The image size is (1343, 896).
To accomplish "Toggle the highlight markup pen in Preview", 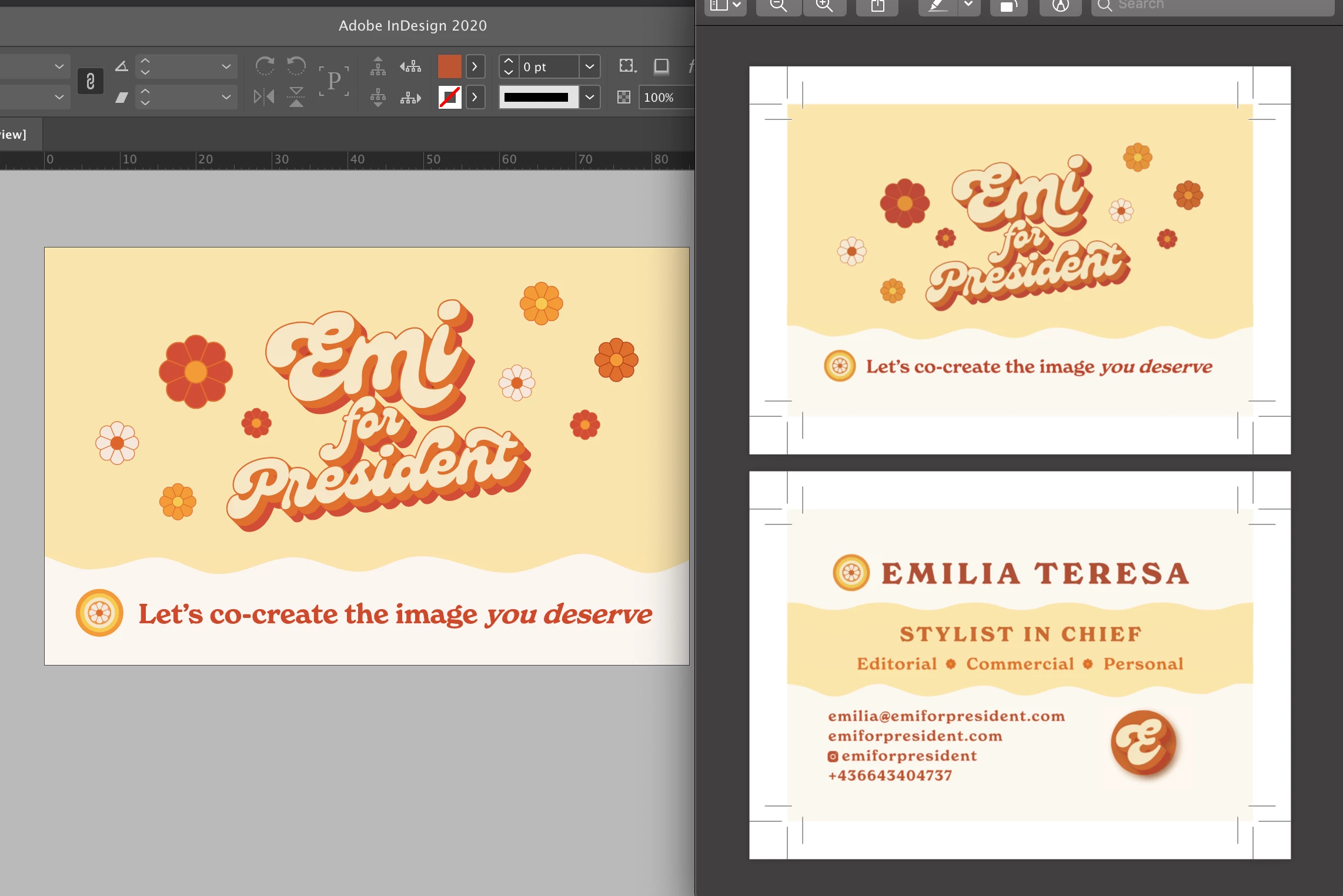I will [937, 6].
